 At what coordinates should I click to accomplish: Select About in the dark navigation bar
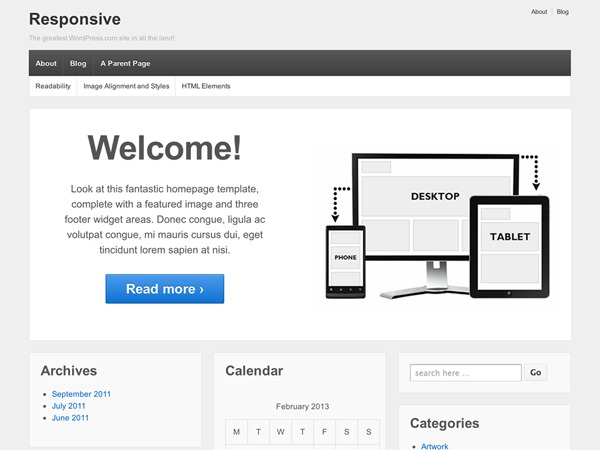(x=46, y=63)
